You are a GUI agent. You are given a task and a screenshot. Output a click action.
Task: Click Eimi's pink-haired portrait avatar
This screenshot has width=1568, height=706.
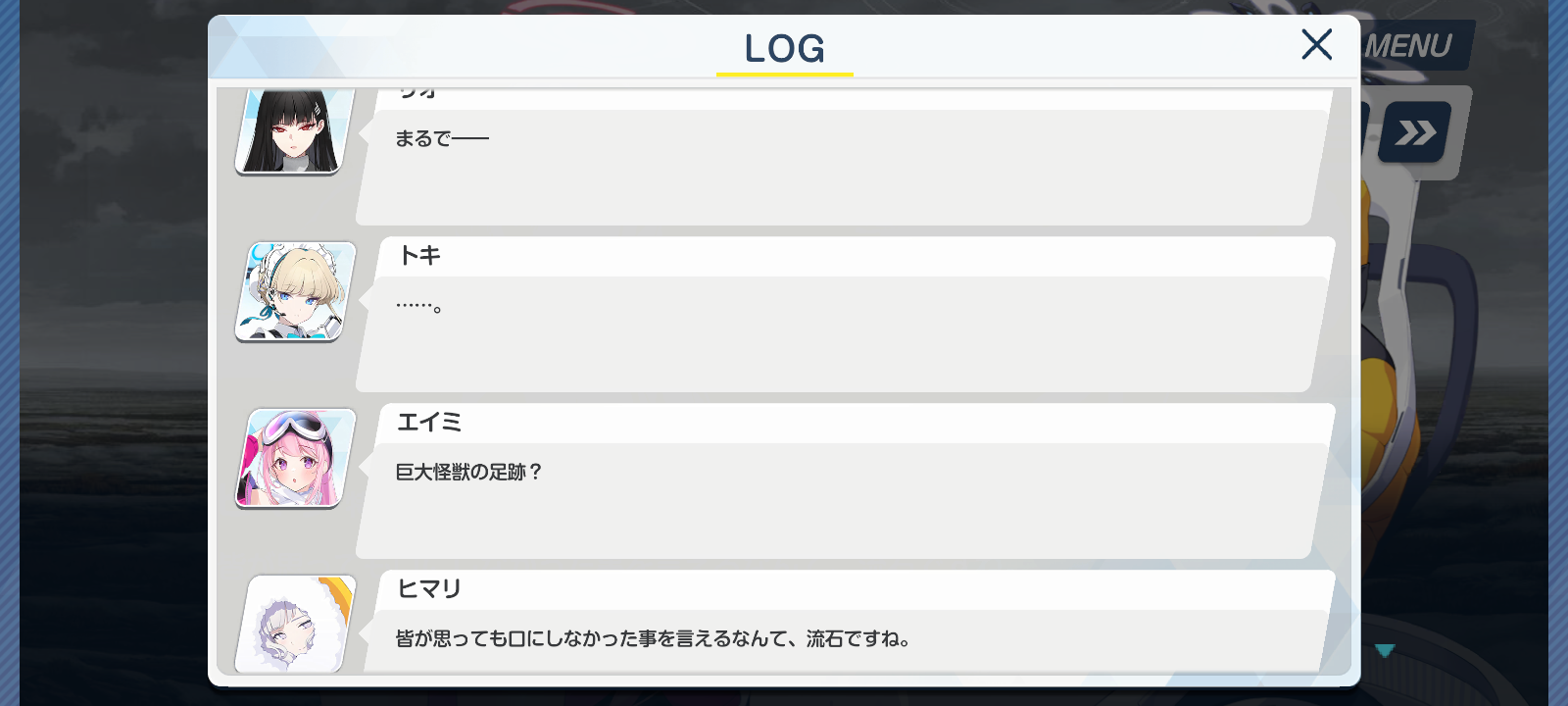[295, 459]
